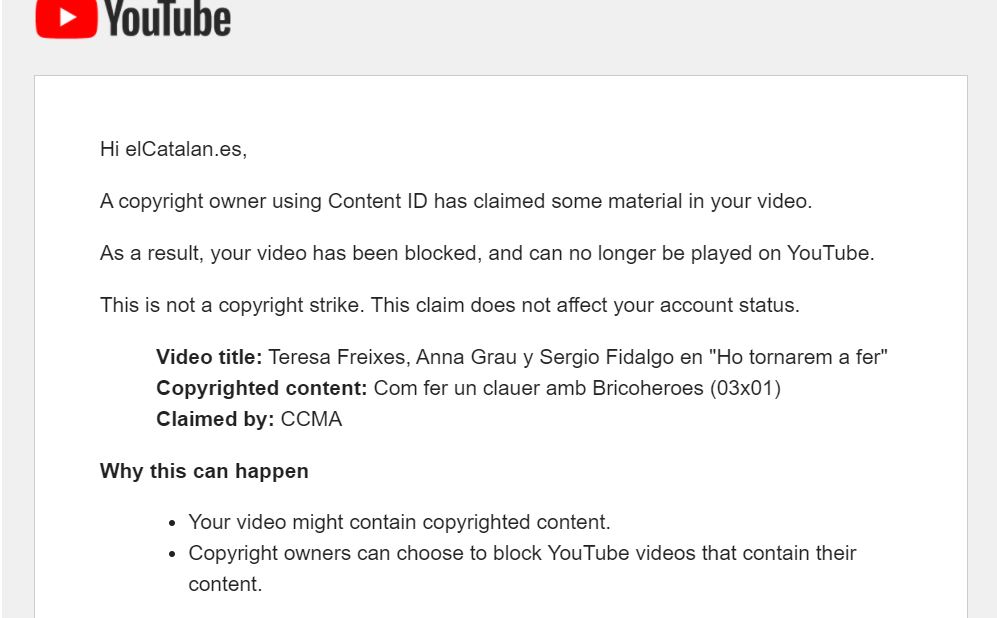Viewport: 997px width, 618px height.
Task: Click "This is not a copyright strike" text
Action: pyautogui.click(x=232, y=305)
